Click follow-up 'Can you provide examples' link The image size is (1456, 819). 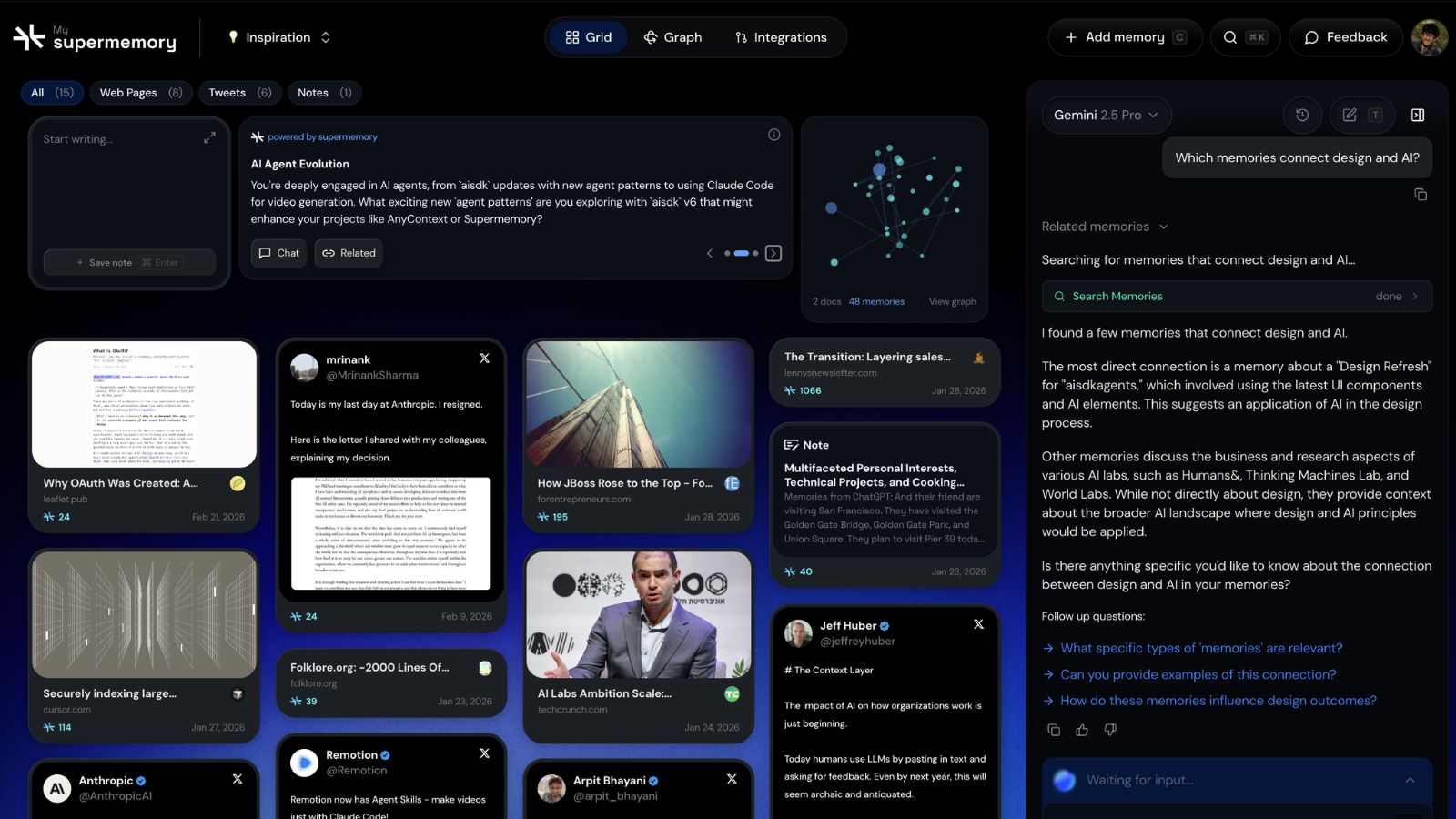(1198, 674)
